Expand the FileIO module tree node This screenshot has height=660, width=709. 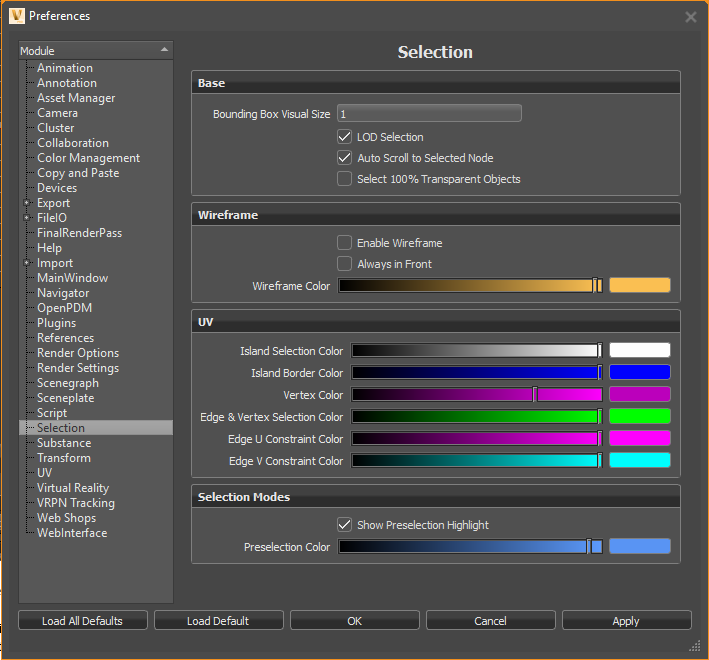coord(26,218)
